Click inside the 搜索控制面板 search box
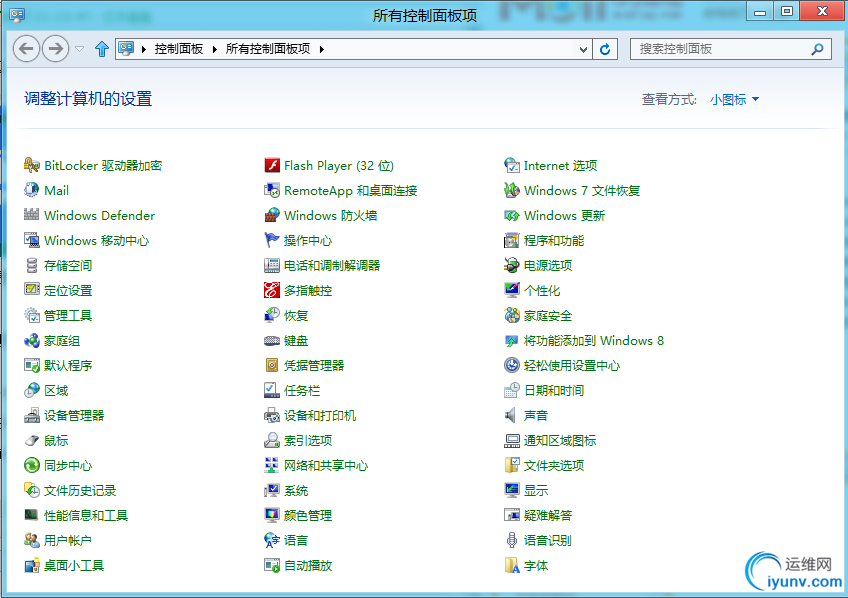 click(x=724, y=49)
